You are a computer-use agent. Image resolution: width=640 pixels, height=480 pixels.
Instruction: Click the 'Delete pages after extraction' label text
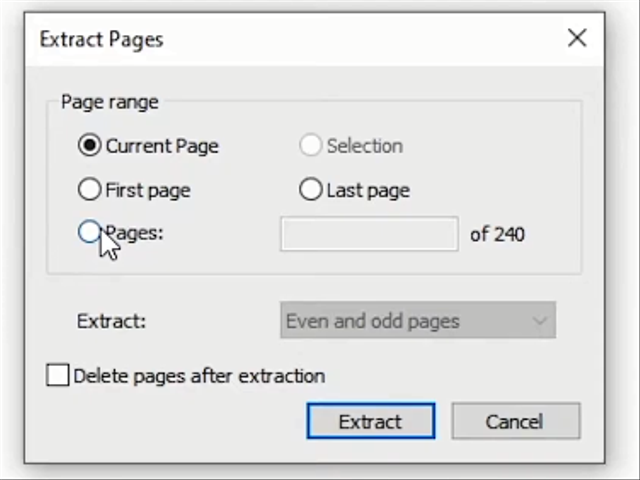coord(199,376)
